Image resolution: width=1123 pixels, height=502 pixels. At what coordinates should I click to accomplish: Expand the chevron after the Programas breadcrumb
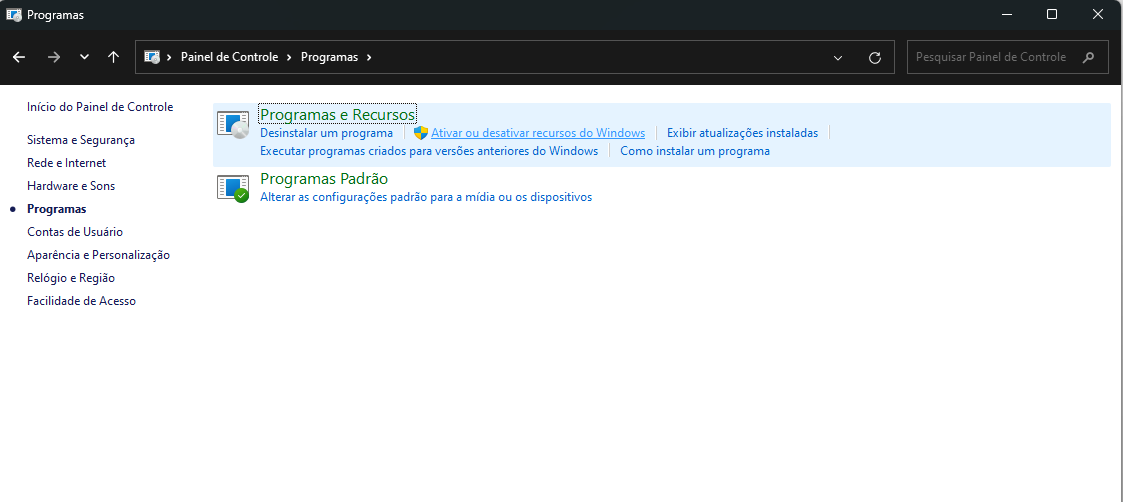(369, 57)
